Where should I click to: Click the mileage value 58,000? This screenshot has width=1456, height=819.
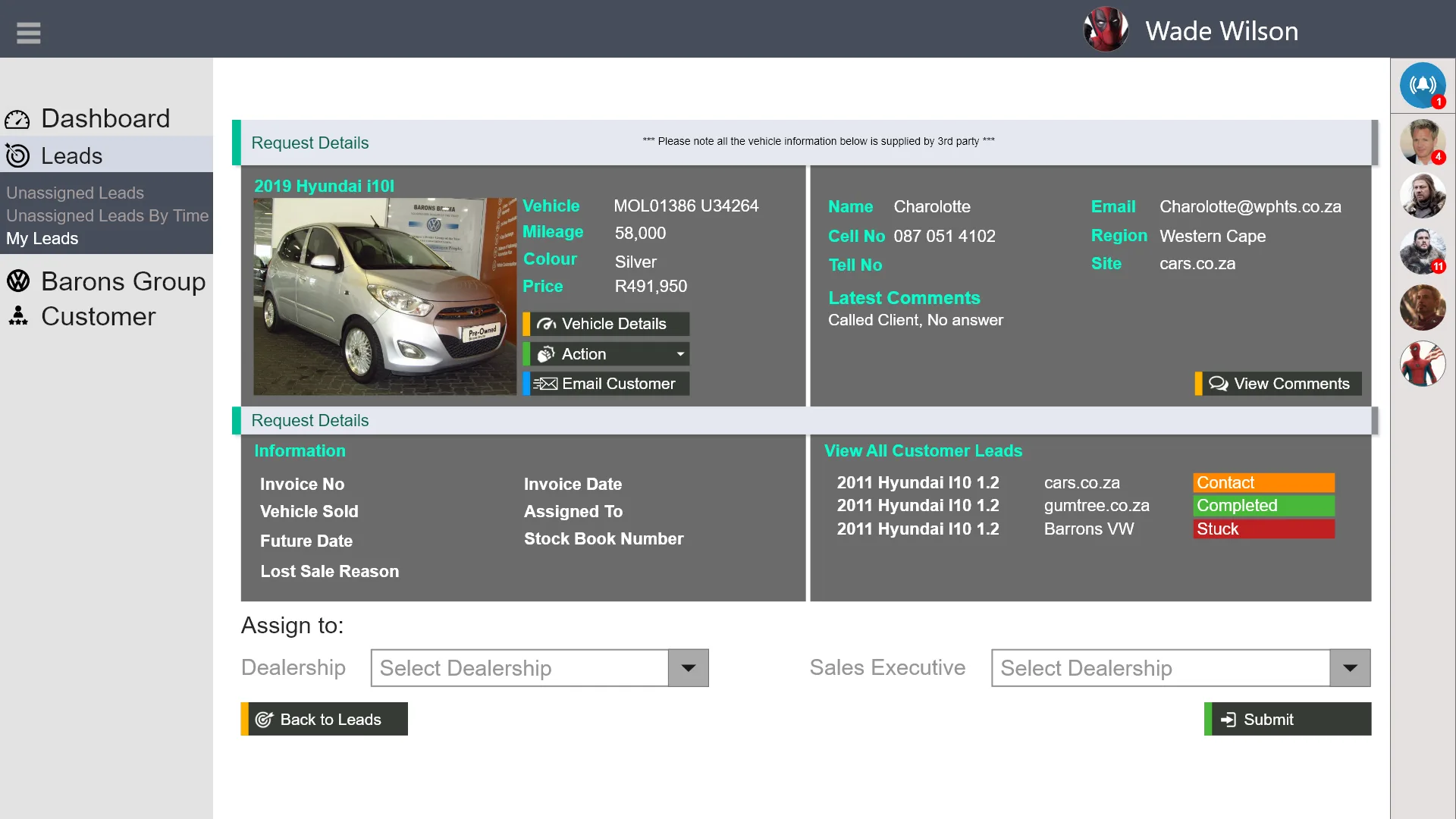click(x=640, y=233)
